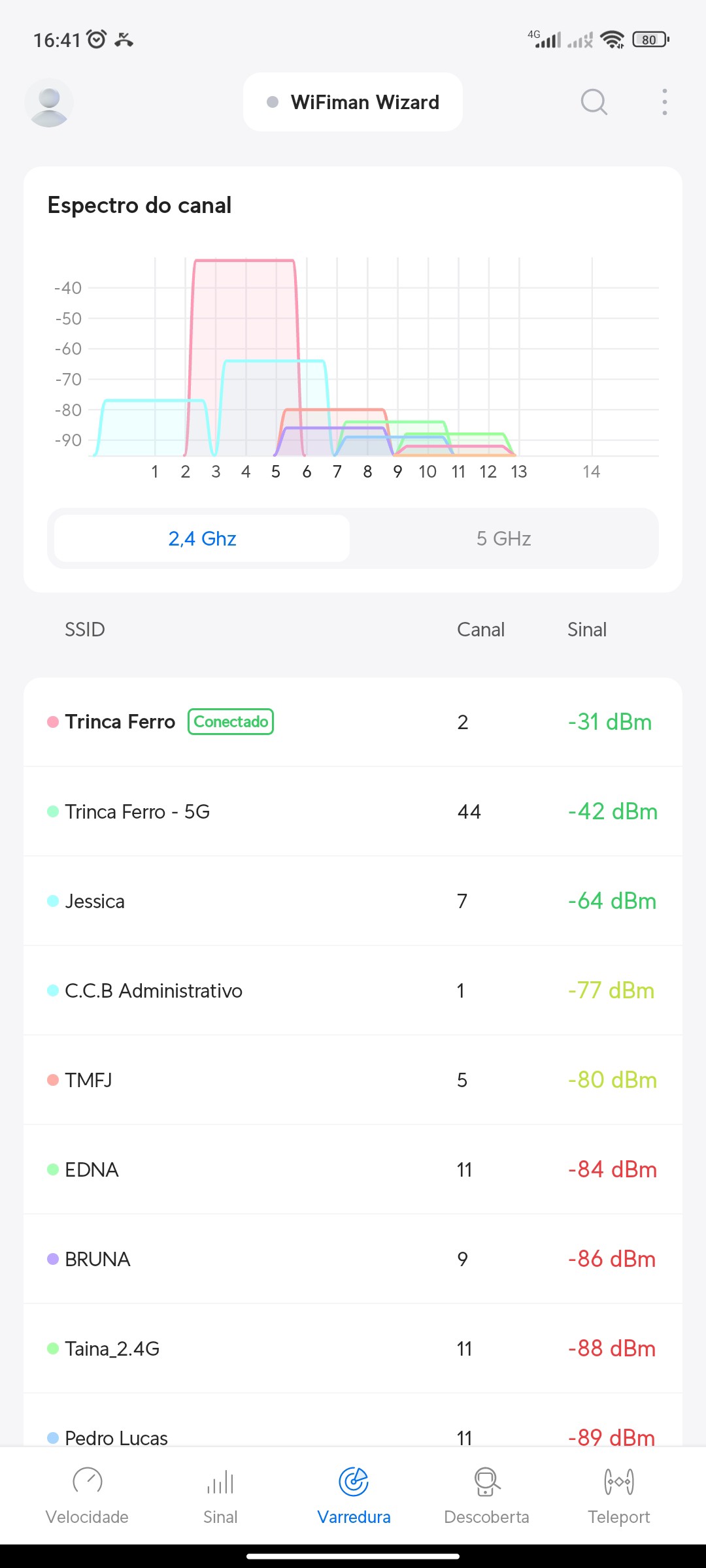Select the 2,4 Ghz band
The width and height of the screenshot is (706, 1568).
click(x=202, y=538)
